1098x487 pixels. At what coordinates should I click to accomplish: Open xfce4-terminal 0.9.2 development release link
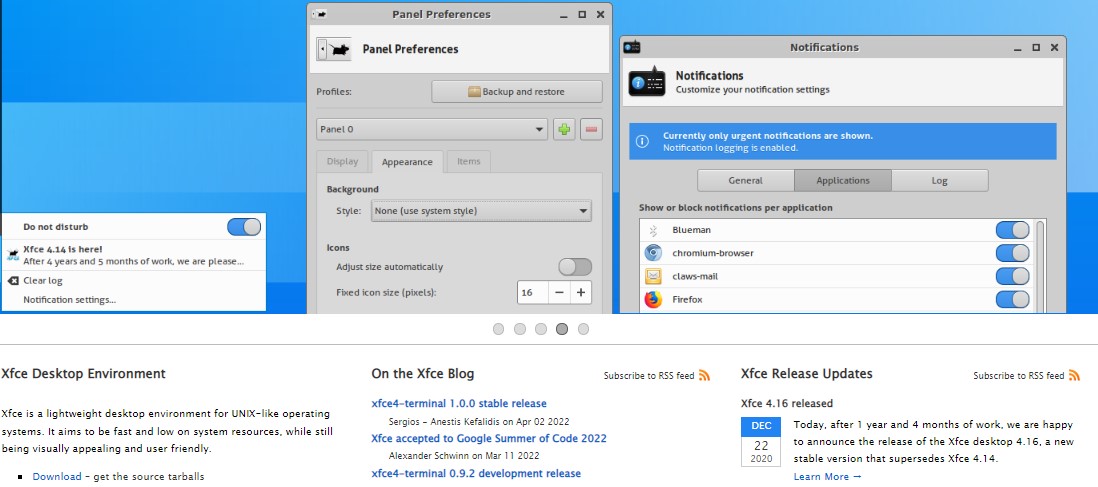pos(476,474)
